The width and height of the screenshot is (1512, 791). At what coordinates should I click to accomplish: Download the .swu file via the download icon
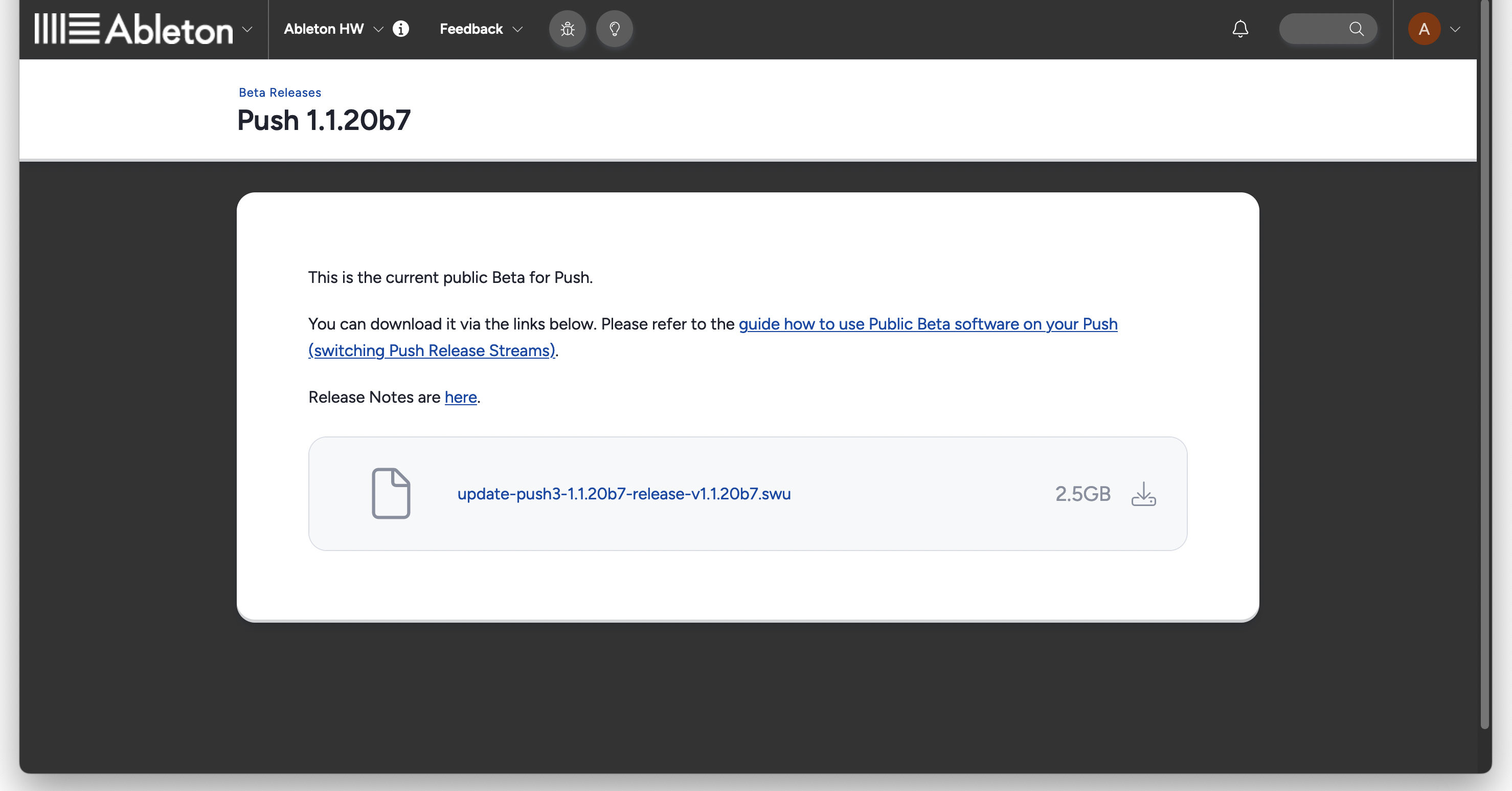tap(1144, 494)
